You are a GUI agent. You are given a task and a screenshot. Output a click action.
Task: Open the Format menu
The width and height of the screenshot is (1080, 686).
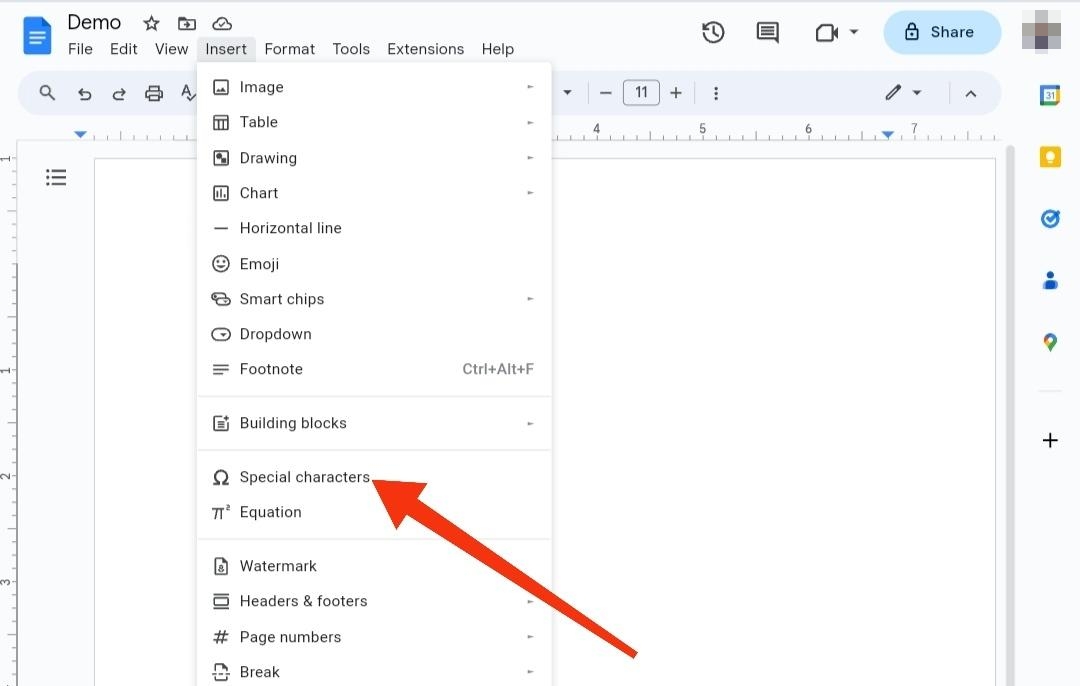point(289,48)
